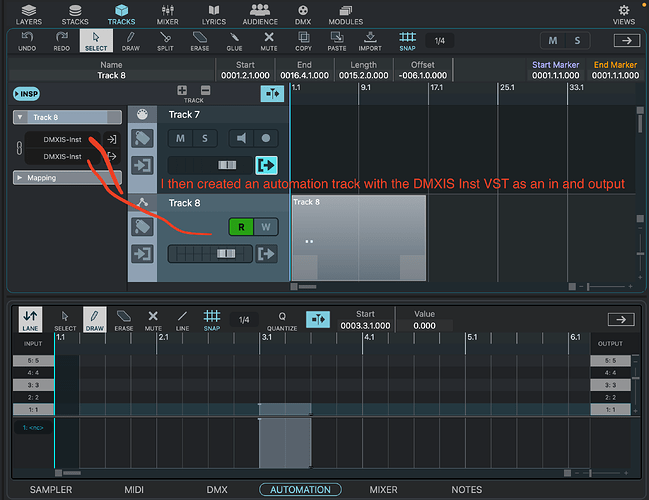Viewport: 649px width, 500px height.
Task: Click Track 8 input routing icon
Action: [x=142, y=254]
